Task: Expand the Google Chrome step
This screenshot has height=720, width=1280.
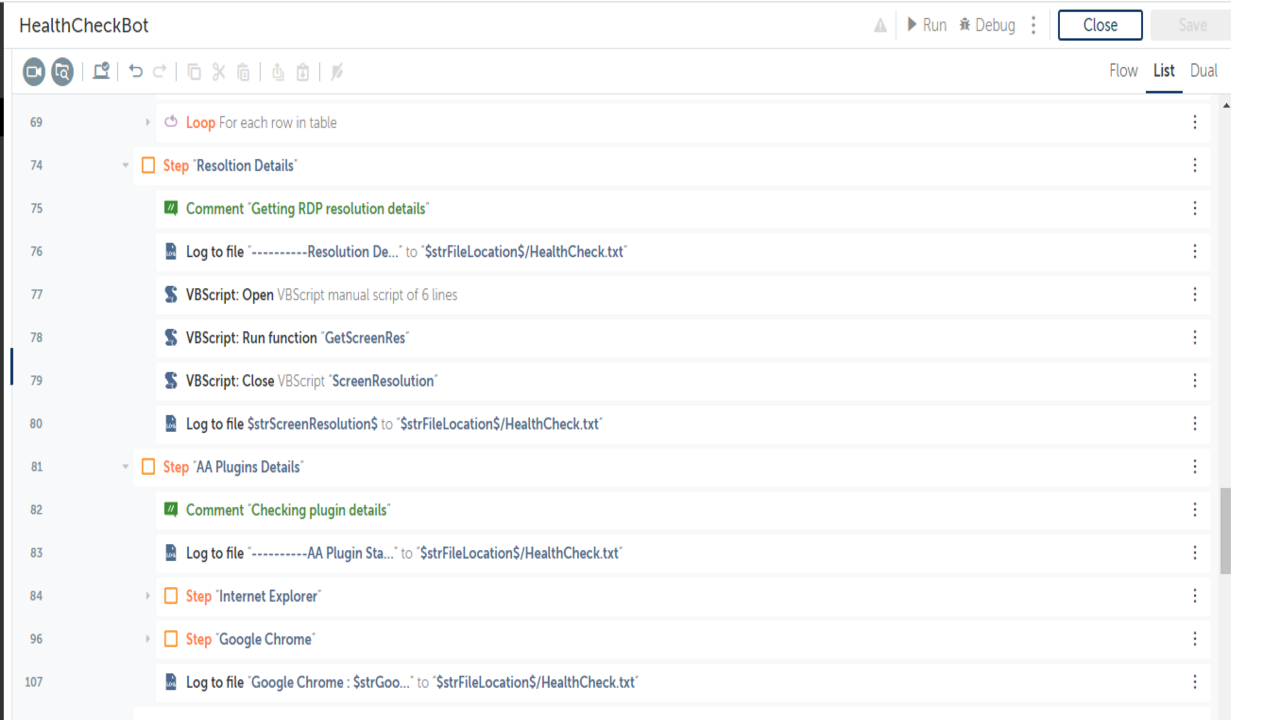Action: coord(148,639)
